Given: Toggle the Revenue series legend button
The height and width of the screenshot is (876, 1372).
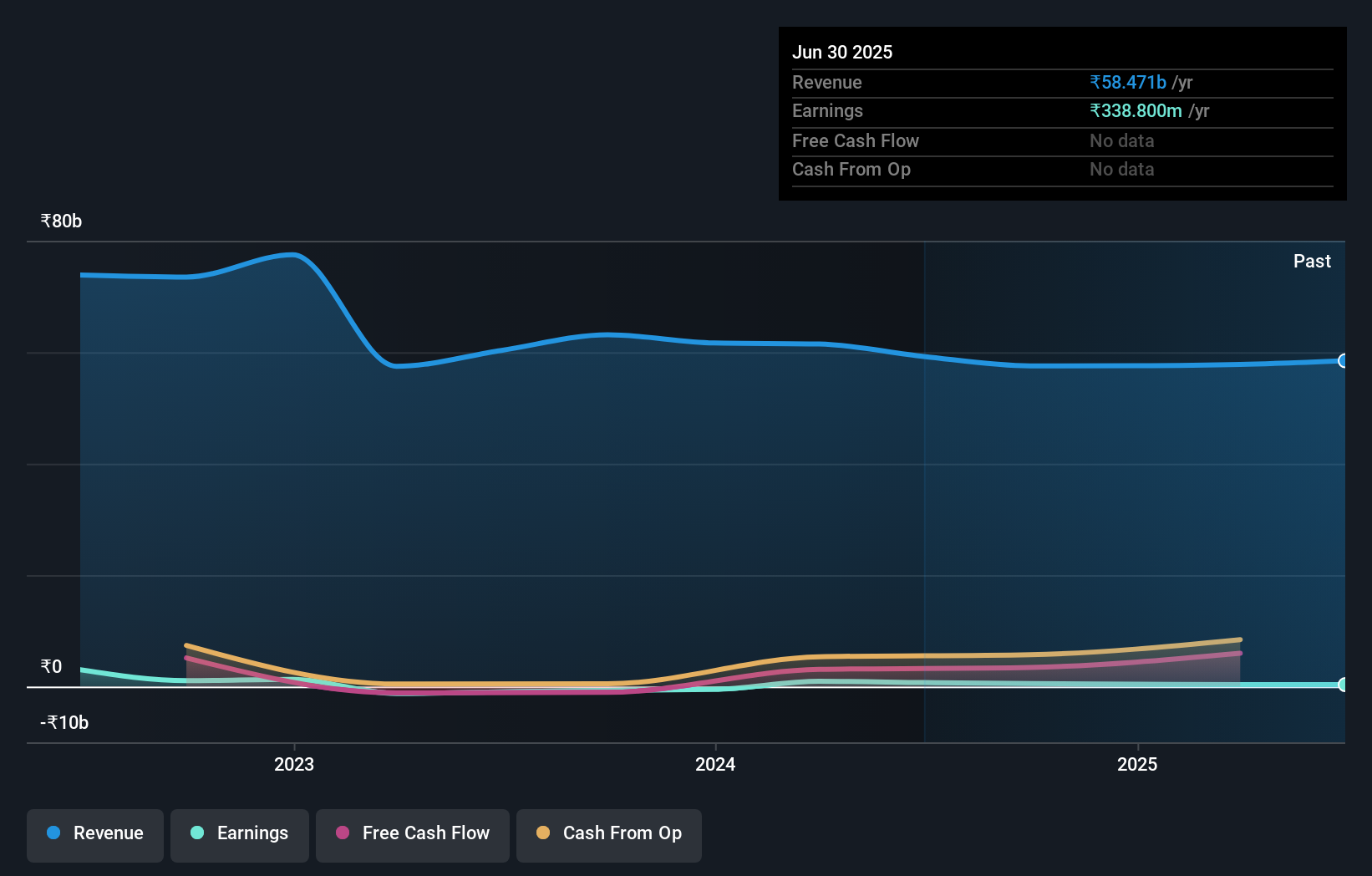Looking at the screenshot, I should (x=95, y=835).
